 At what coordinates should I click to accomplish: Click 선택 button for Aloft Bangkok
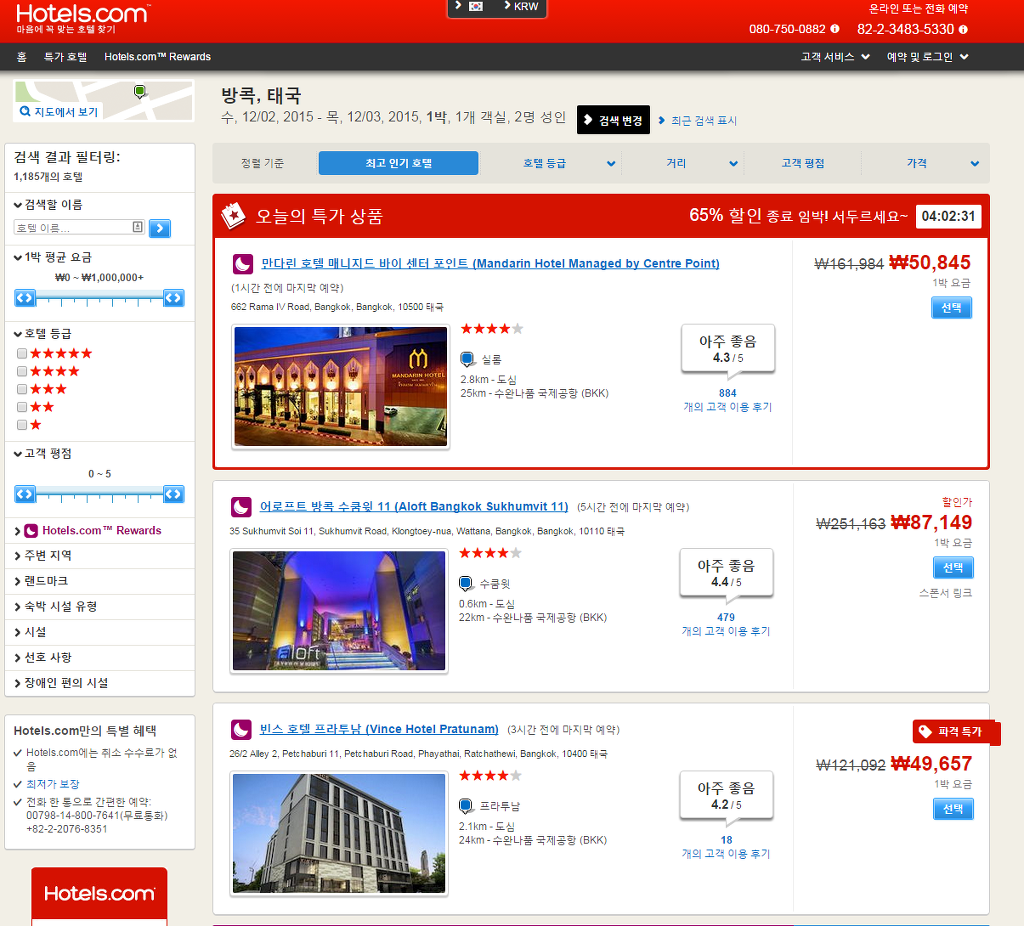click(x=953, y=567)
